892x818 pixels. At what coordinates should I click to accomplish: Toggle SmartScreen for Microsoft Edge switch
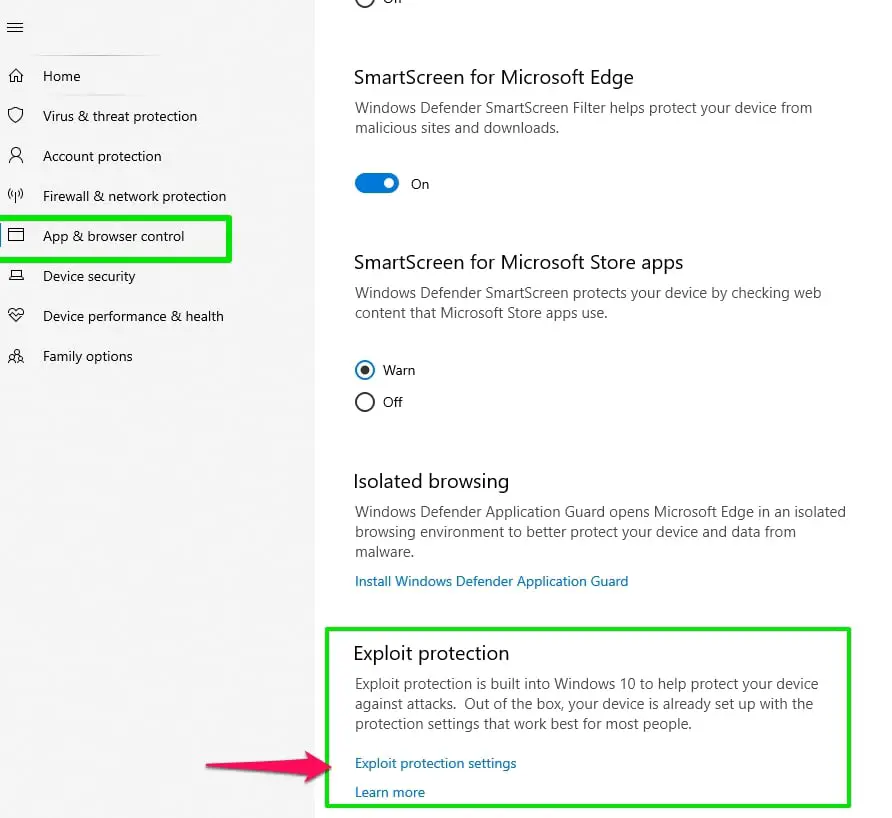[x=377, y=183]
